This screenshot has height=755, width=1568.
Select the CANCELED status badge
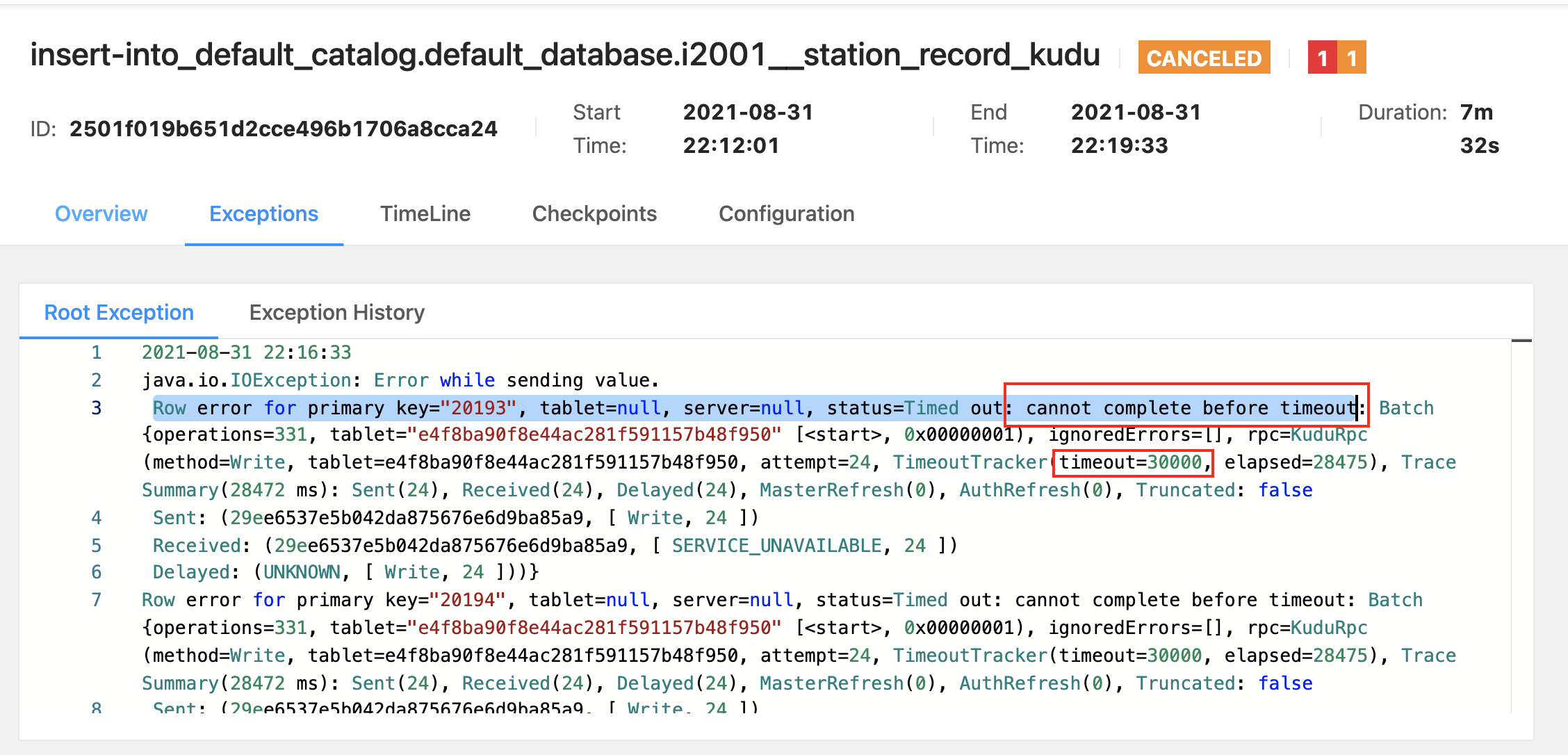tap(1204, 58)
